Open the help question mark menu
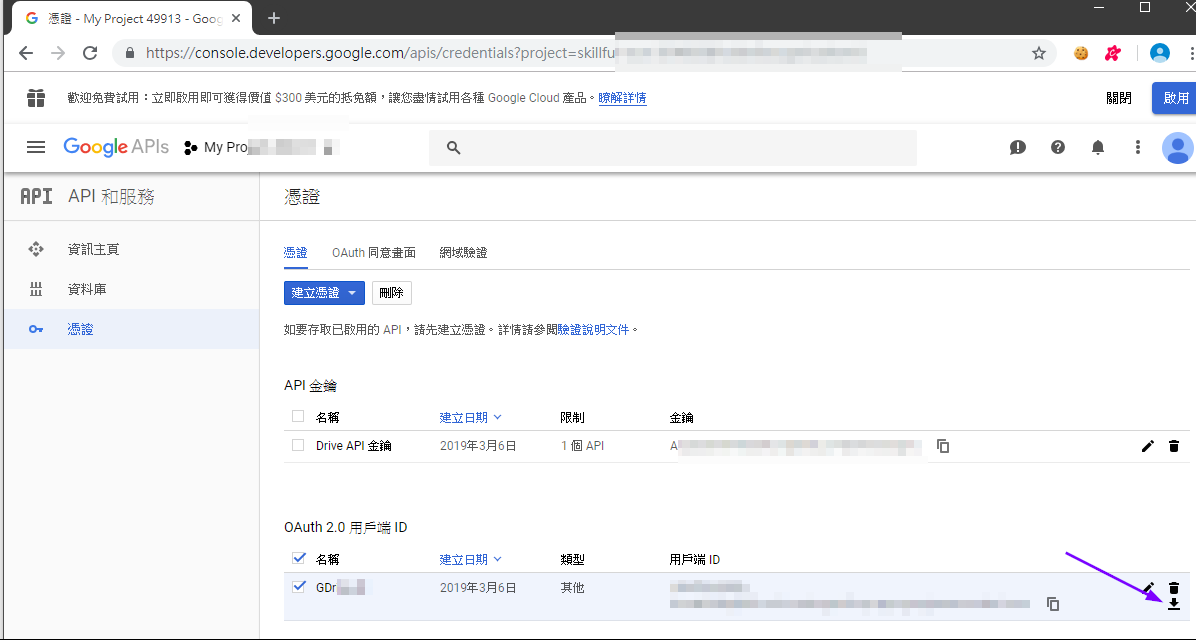This screenshot has height=640, width=1196. point(1058,147)
